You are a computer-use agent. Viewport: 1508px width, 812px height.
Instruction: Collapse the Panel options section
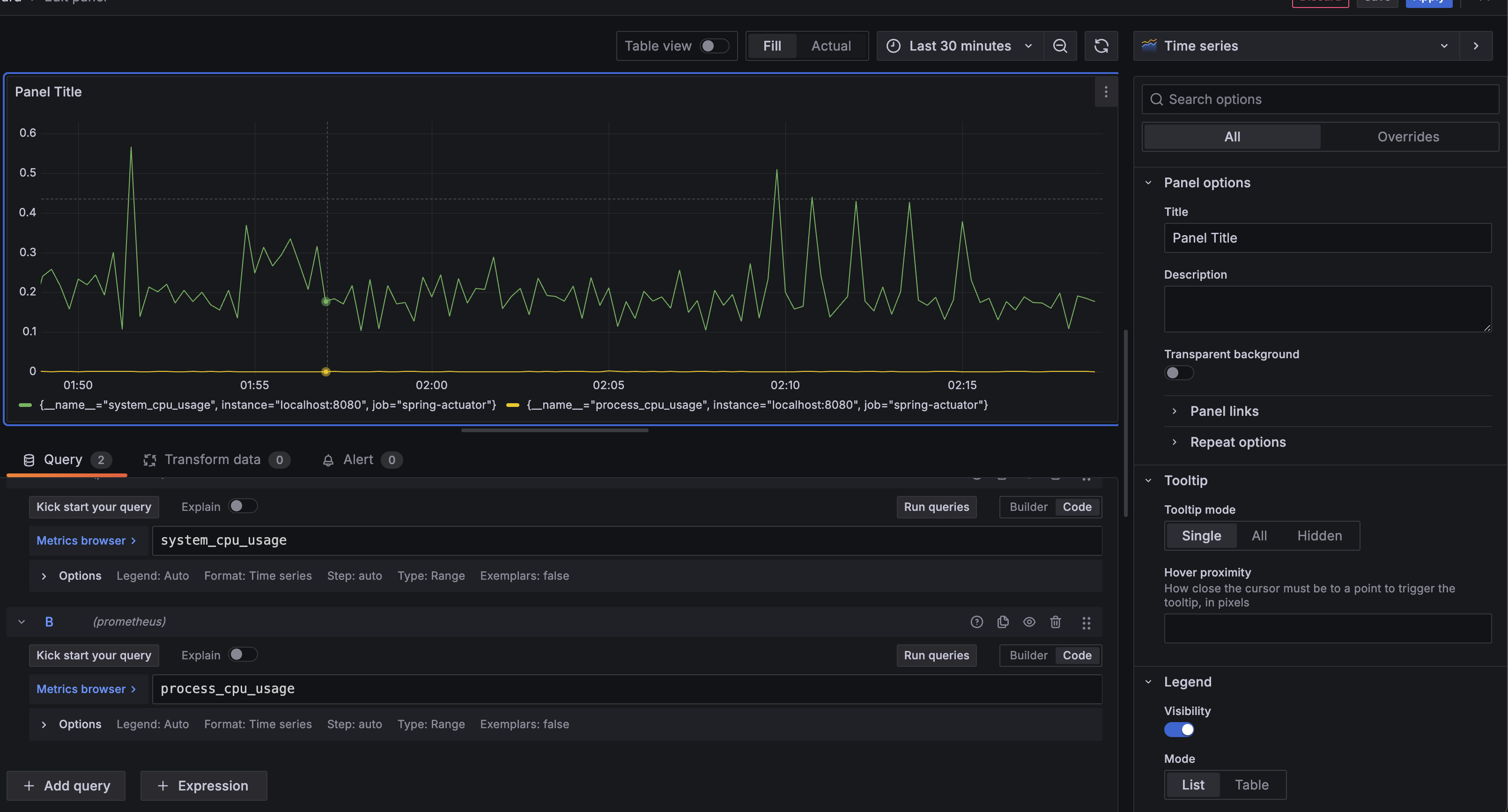point(1148,183)
